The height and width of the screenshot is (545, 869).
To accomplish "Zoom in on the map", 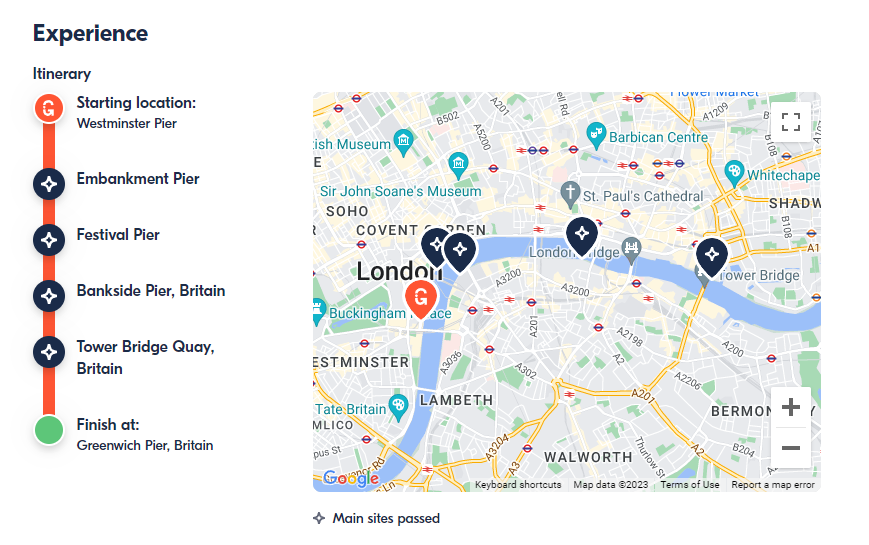I will [790, 407].
